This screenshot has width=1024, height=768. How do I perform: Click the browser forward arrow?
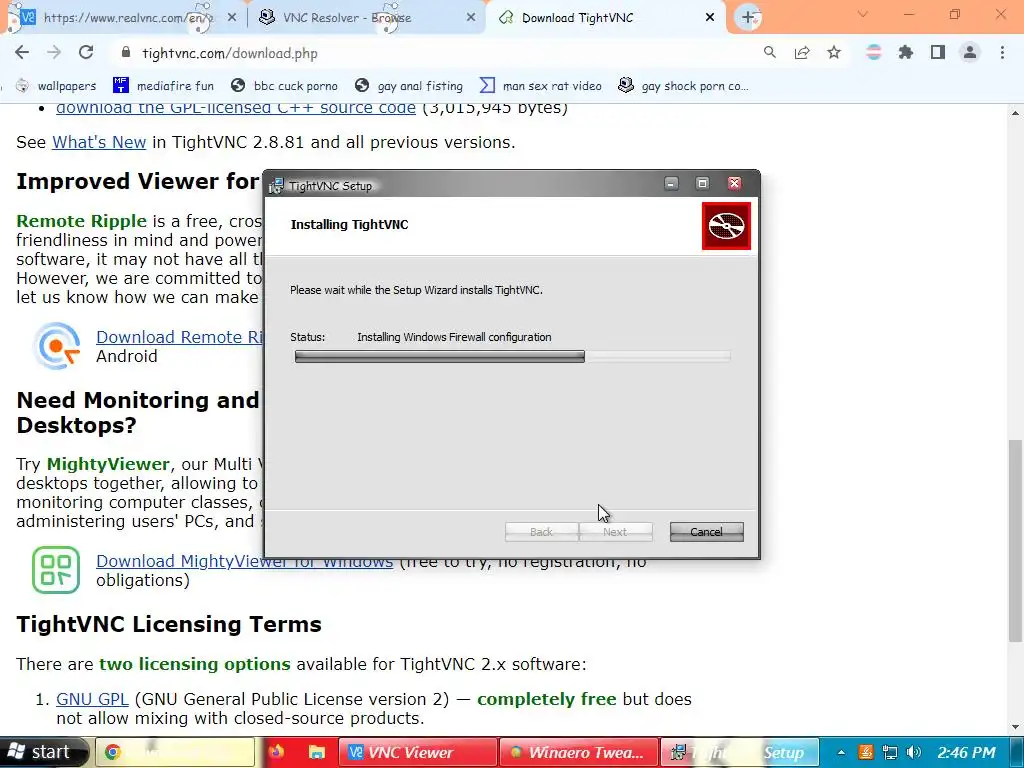pos(54,53)
